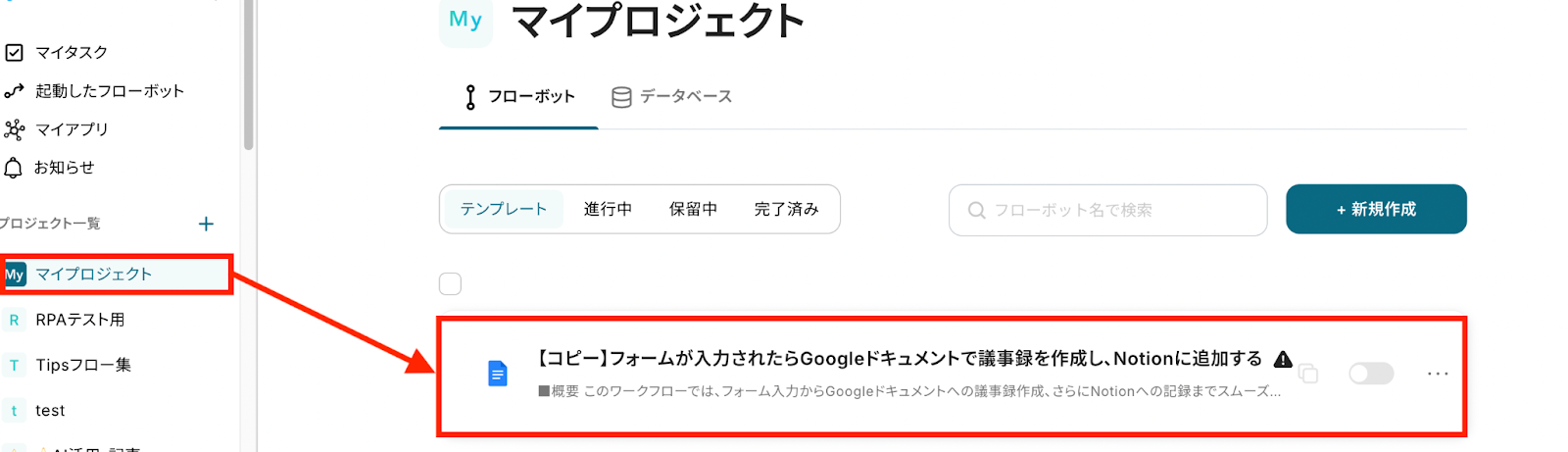Switch to the データベース tab
The height and width of the screenshot is (452, 1568).
tap(672, 96)
